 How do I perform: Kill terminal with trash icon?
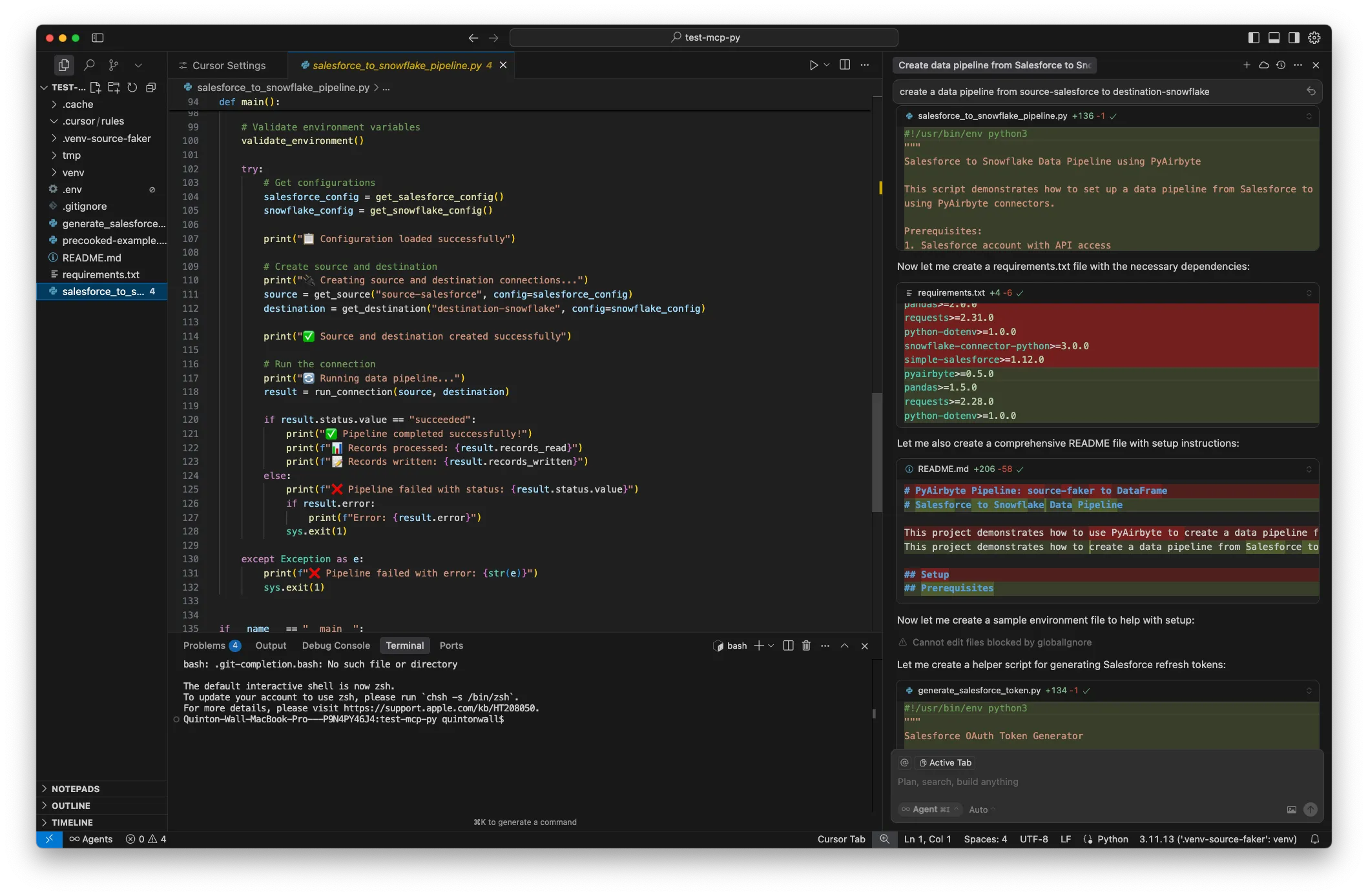coord(806,646)
